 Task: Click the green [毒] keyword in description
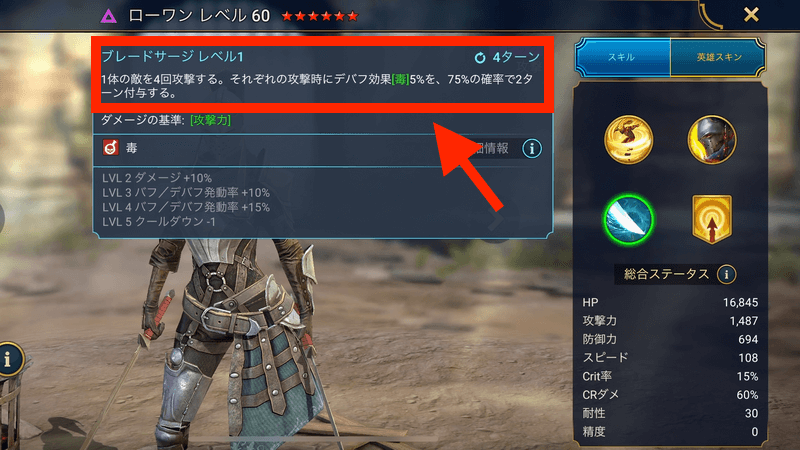click(401, 80)
